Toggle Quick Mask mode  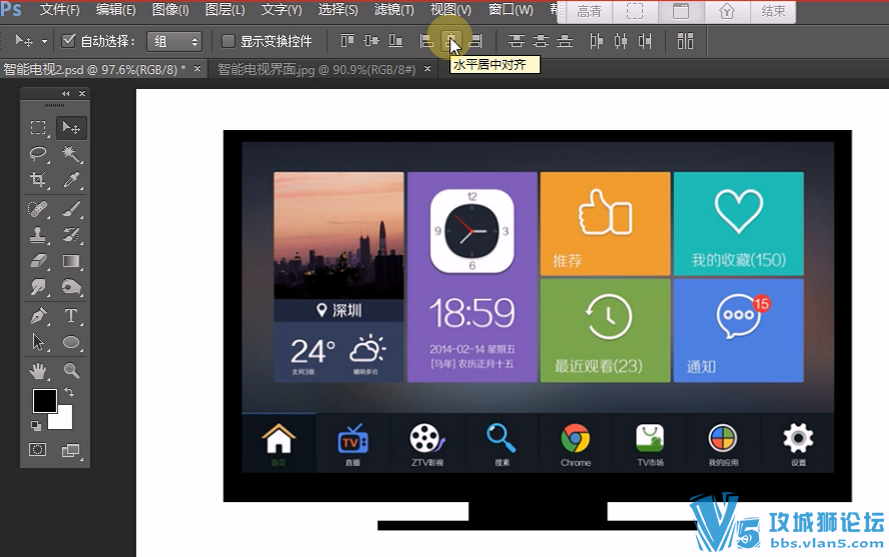pyautogui.click(x=38, y=450)
